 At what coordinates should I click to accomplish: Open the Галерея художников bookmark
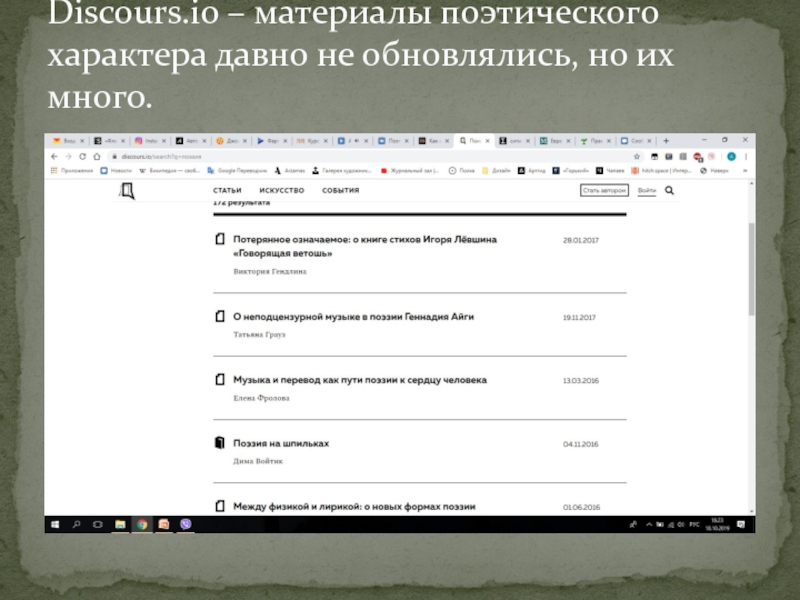342,170
